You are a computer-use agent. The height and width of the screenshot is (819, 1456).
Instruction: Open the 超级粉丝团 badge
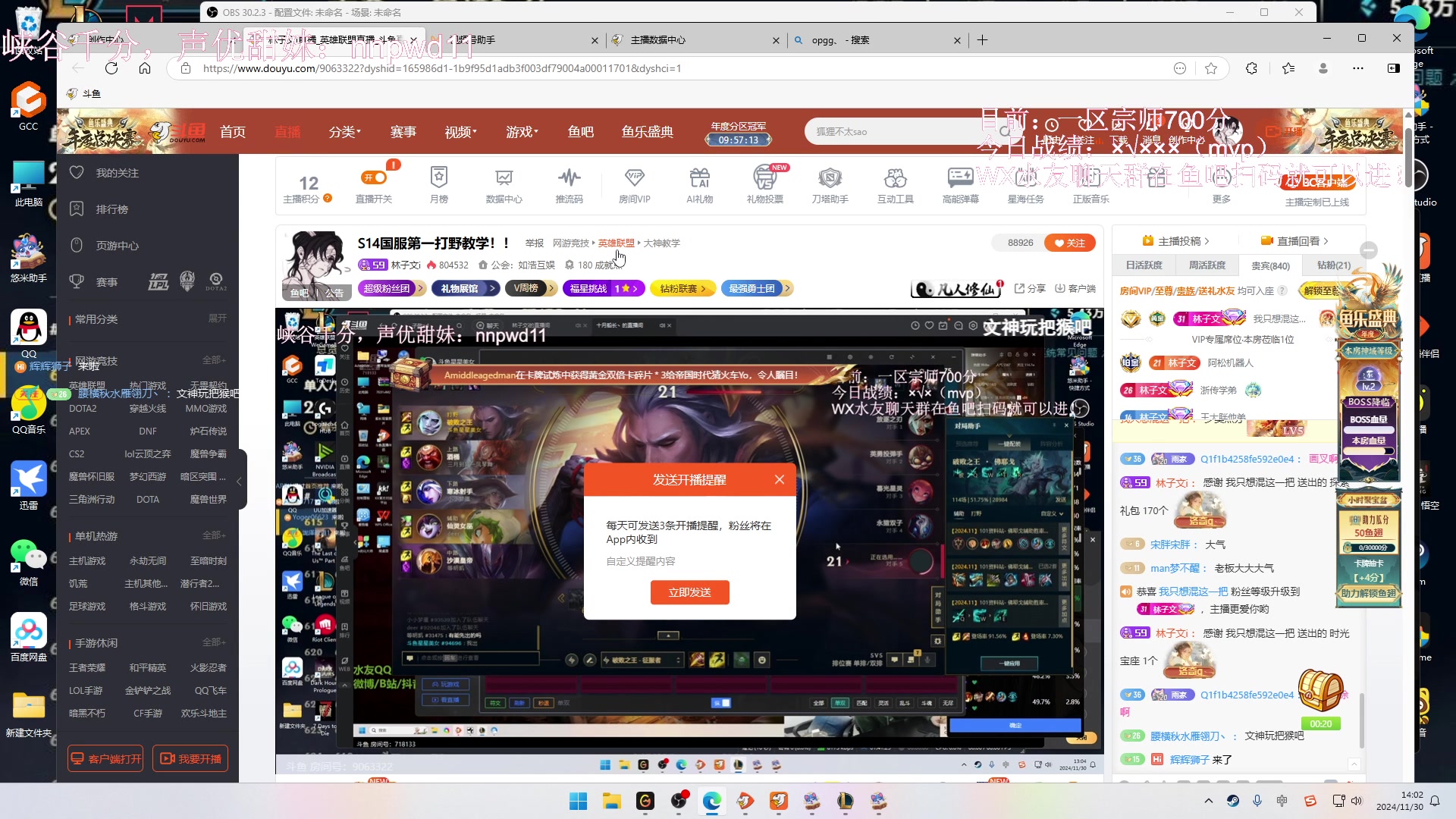point(391,288)
